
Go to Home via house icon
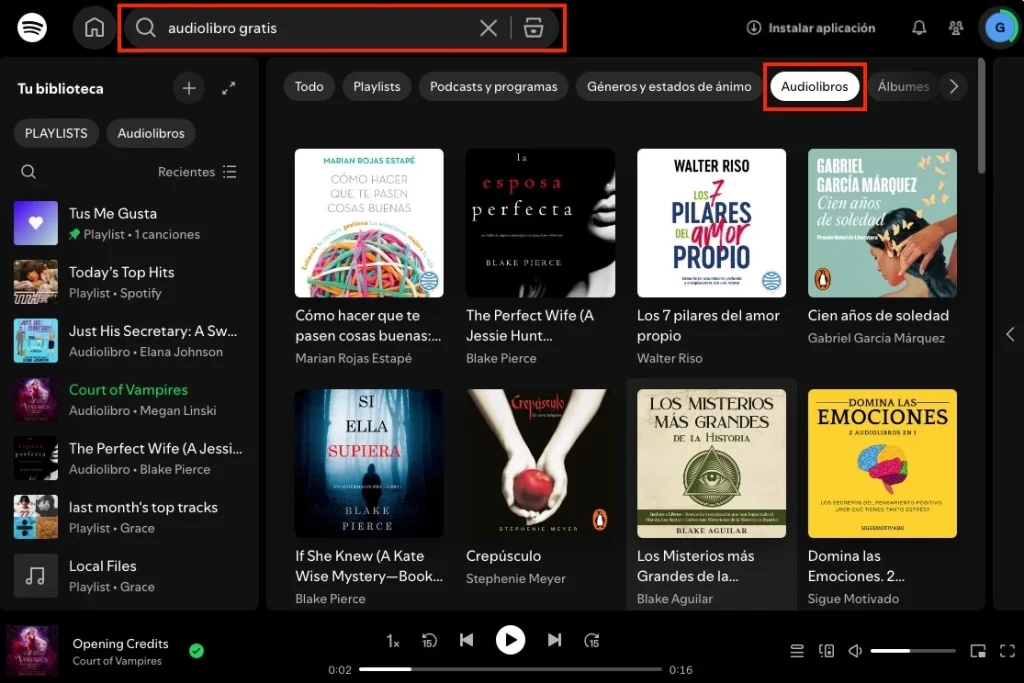(94, 27)
